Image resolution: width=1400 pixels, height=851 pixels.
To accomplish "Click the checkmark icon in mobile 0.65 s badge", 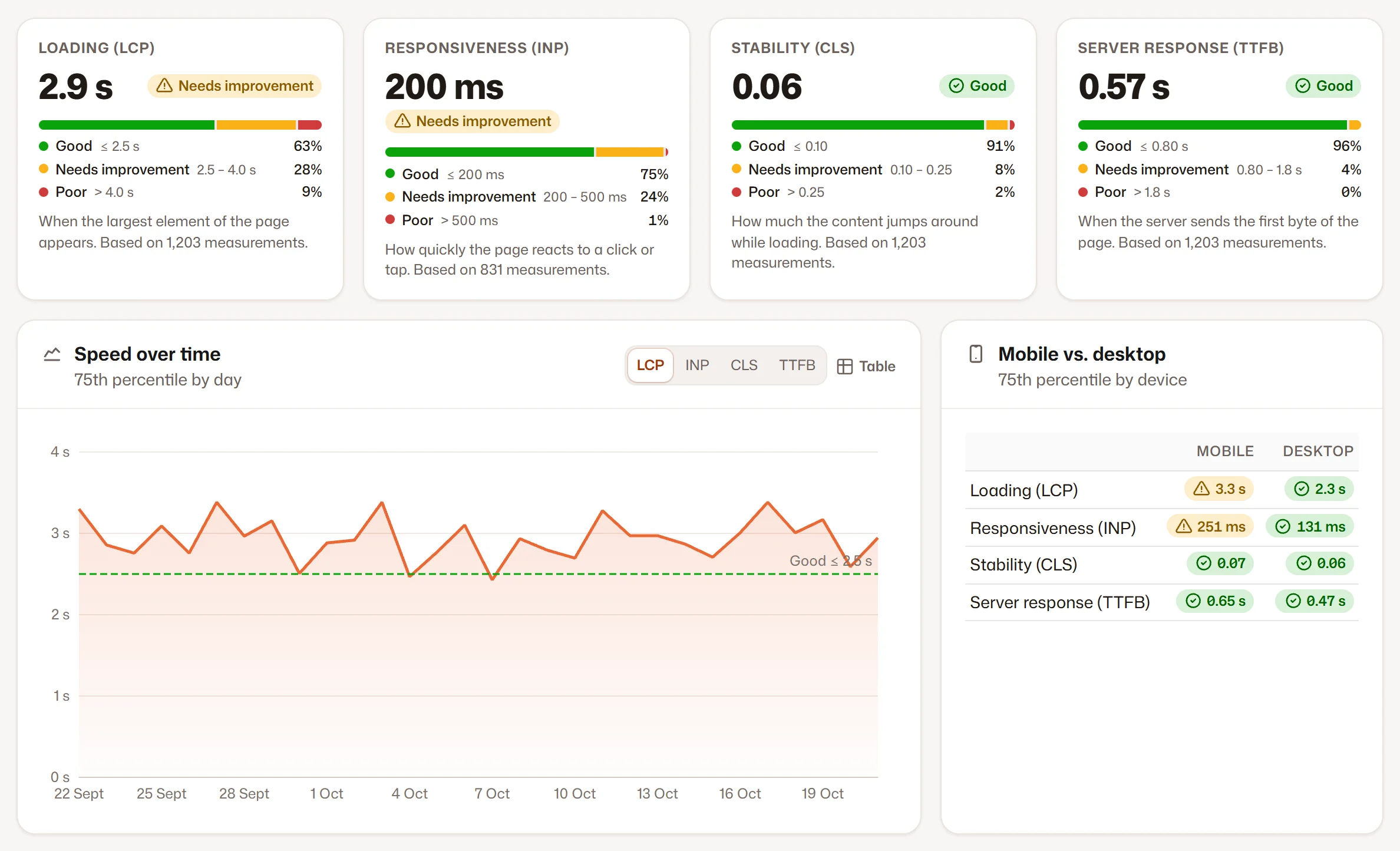I will point(1193,601).
